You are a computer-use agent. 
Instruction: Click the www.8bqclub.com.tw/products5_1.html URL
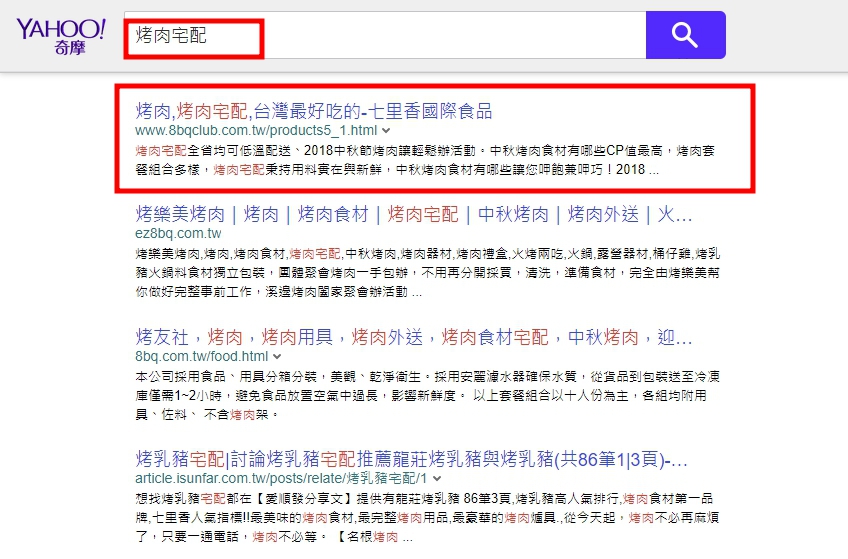[x=256, y=130]
